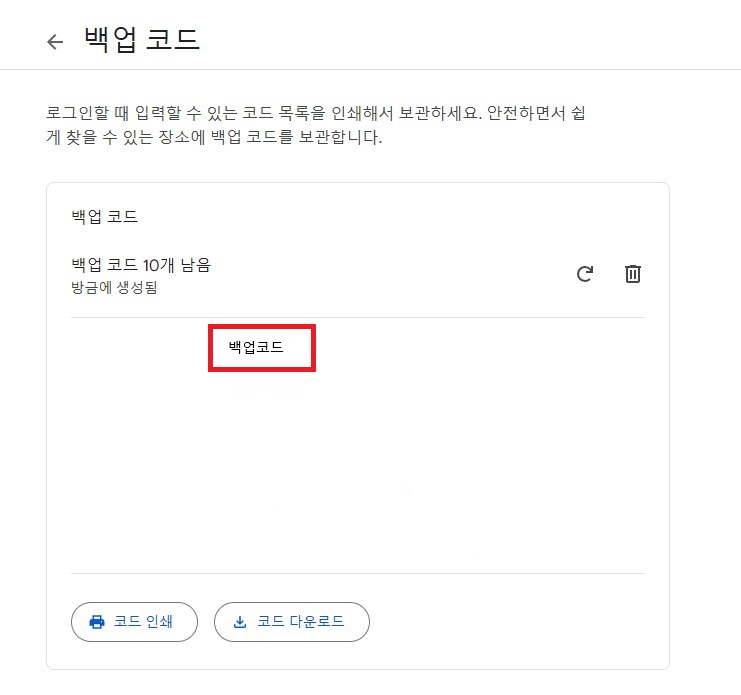
Task: Click the number 10개 in the codes count
Action: coord(159,265)
